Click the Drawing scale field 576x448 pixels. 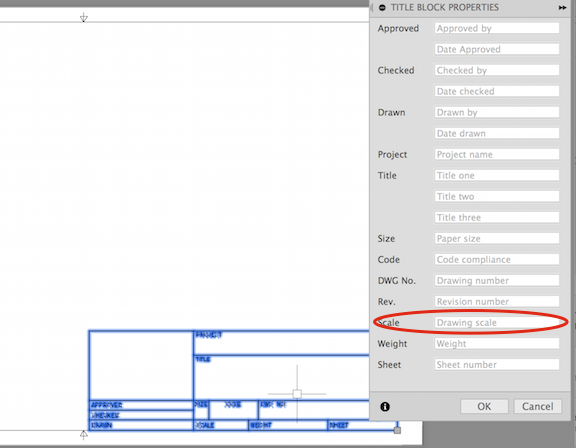point(497,322)
